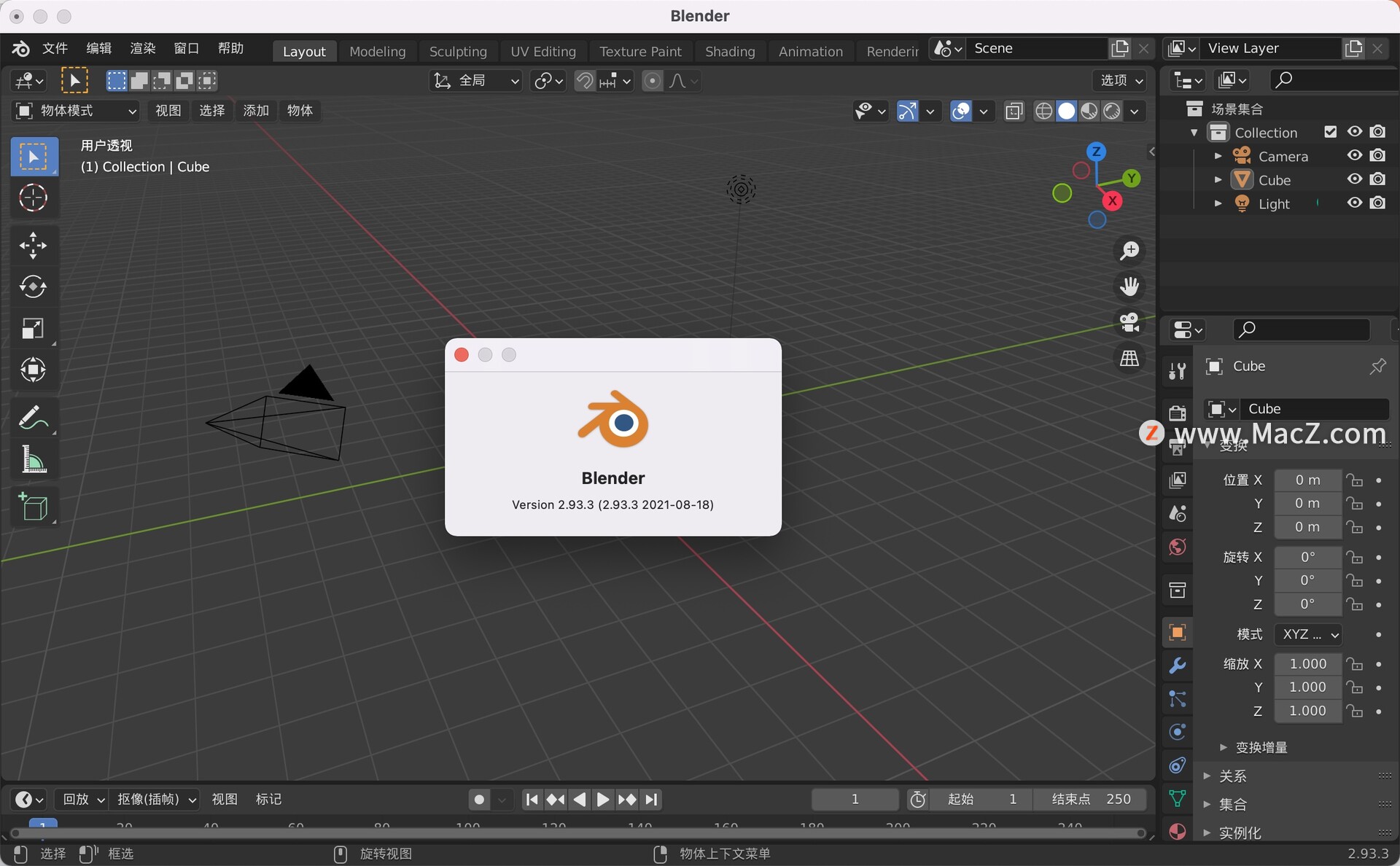Open the Modifier properties wrench tab
1400x866 pixels.
tap(1177, 666)
